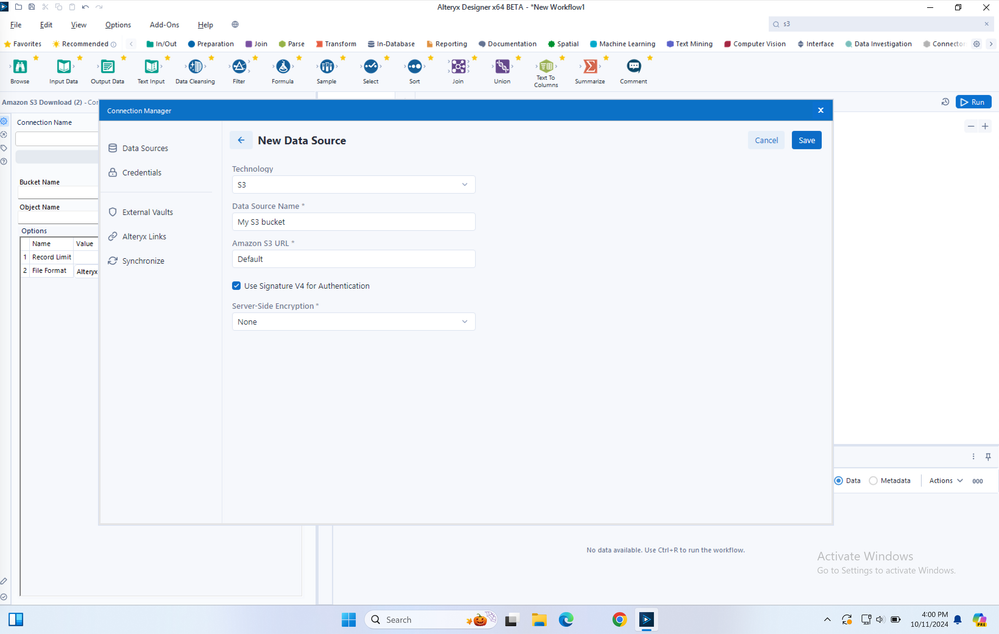Image resolution: width=999 pixels, height=634 pixels.
Task: Select the Text To Columns tool
Action: click(x=546, y=73)
